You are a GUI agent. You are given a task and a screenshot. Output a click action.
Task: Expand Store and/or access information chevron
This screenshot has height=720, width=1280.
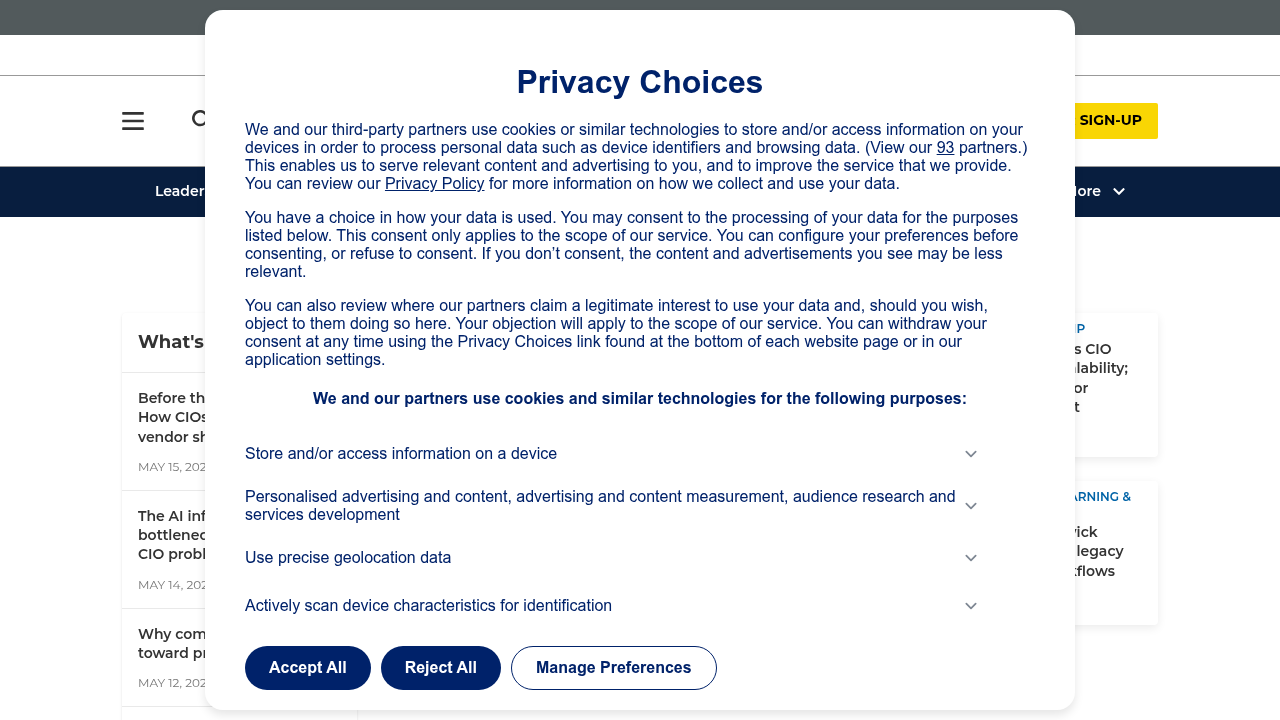click(971, 454)
